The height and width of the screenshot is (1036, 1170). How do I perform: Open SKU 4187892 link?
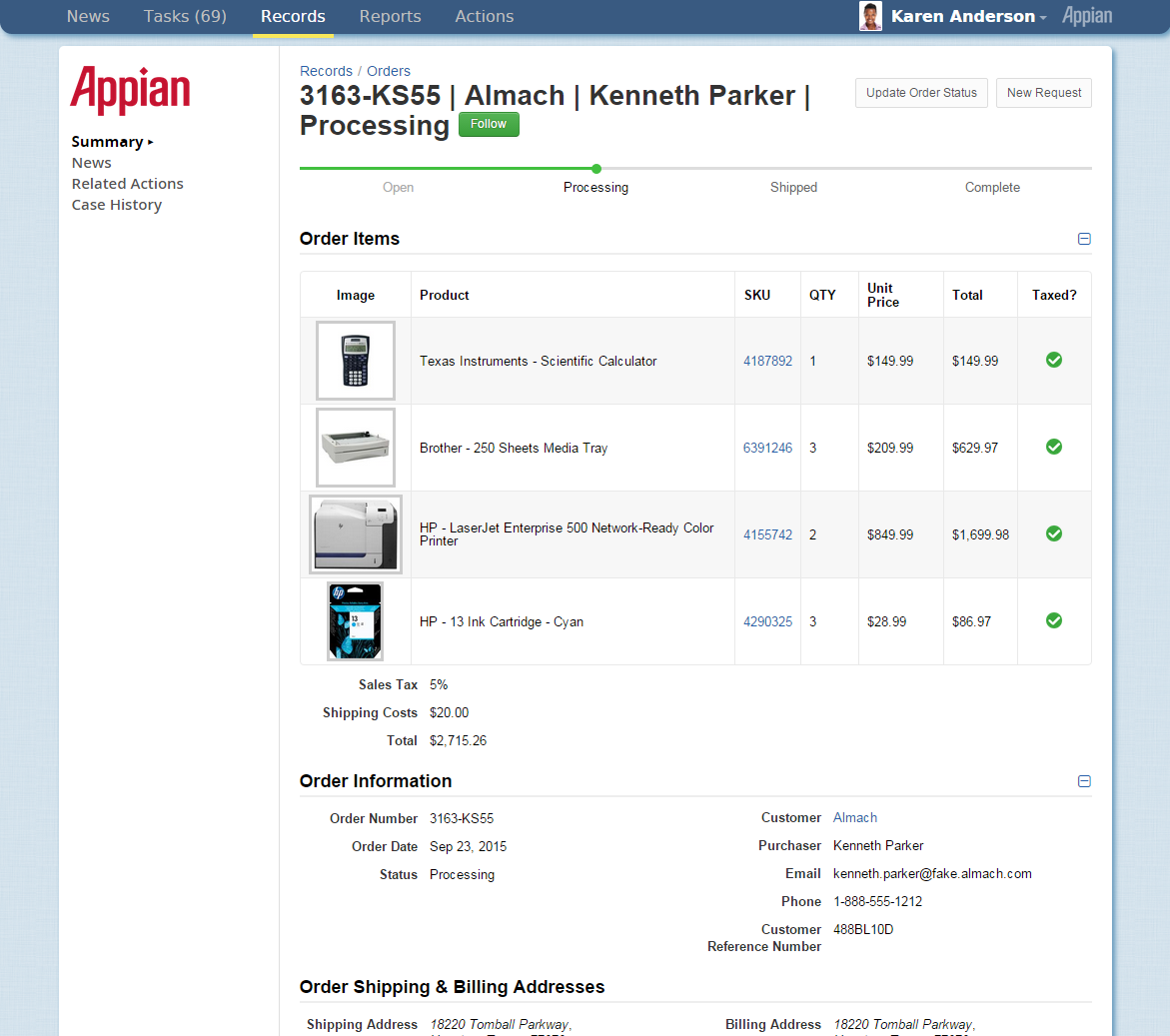(x=767, y=361)
